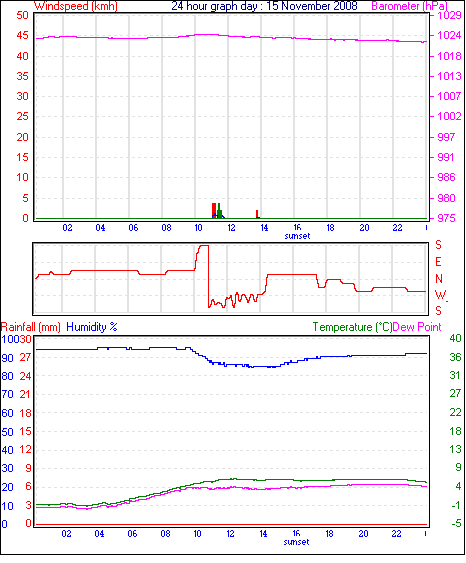Image resolution: width=466 pixels, height=563 pixels.
Task: Click the 02 hour mark on bottom graph
Action: (x=66, y=534)
